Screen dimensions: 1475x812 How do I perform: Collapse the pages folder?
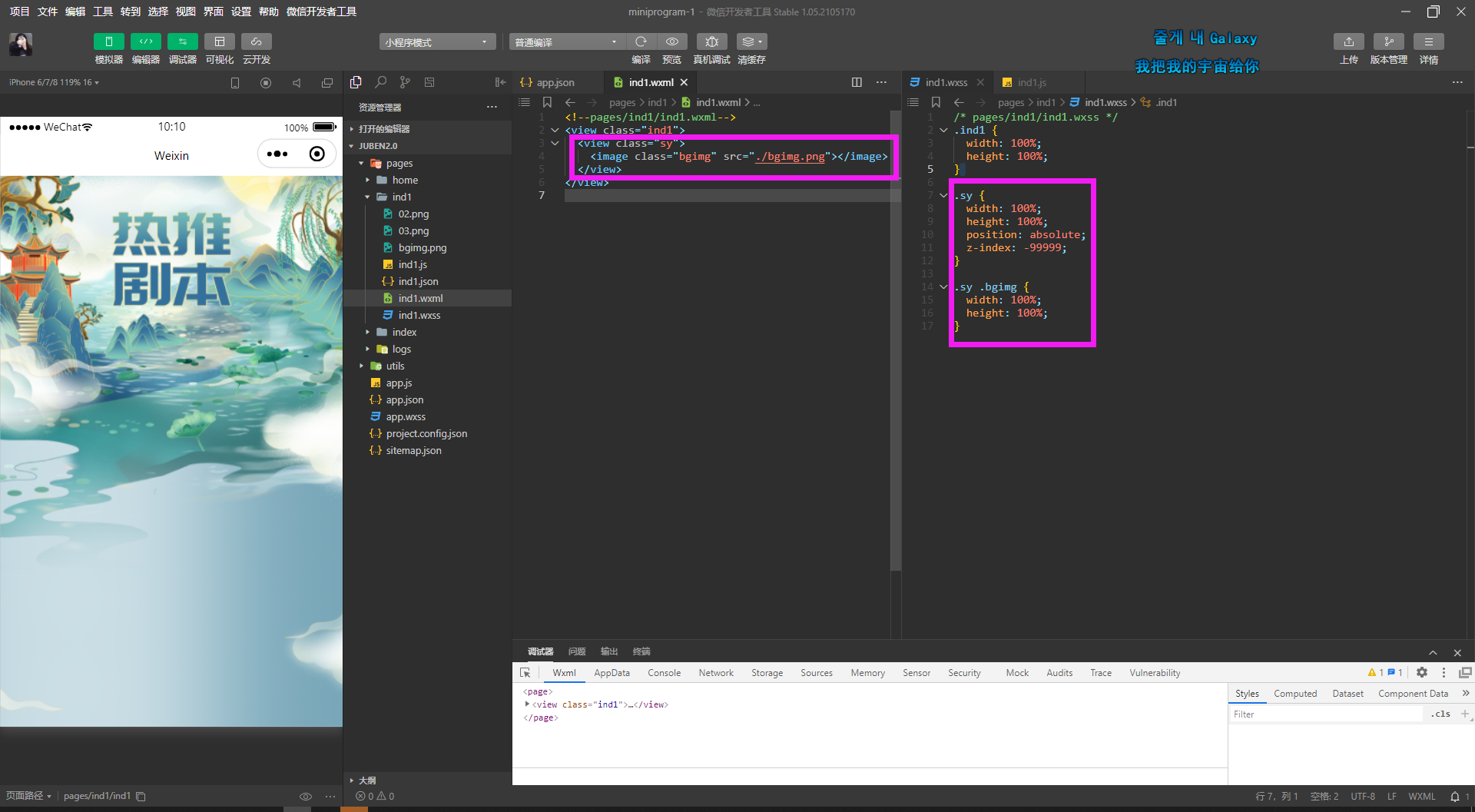(427, 163)
